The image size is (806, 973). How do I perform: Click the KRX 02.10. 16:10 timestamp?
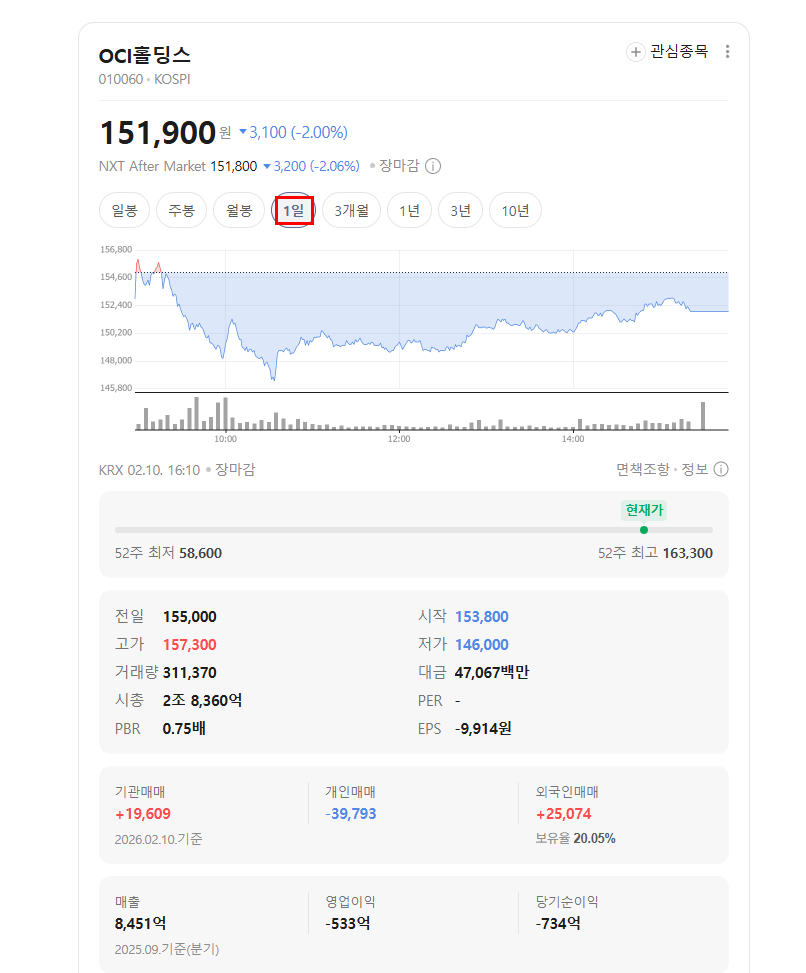coord(150,470)
